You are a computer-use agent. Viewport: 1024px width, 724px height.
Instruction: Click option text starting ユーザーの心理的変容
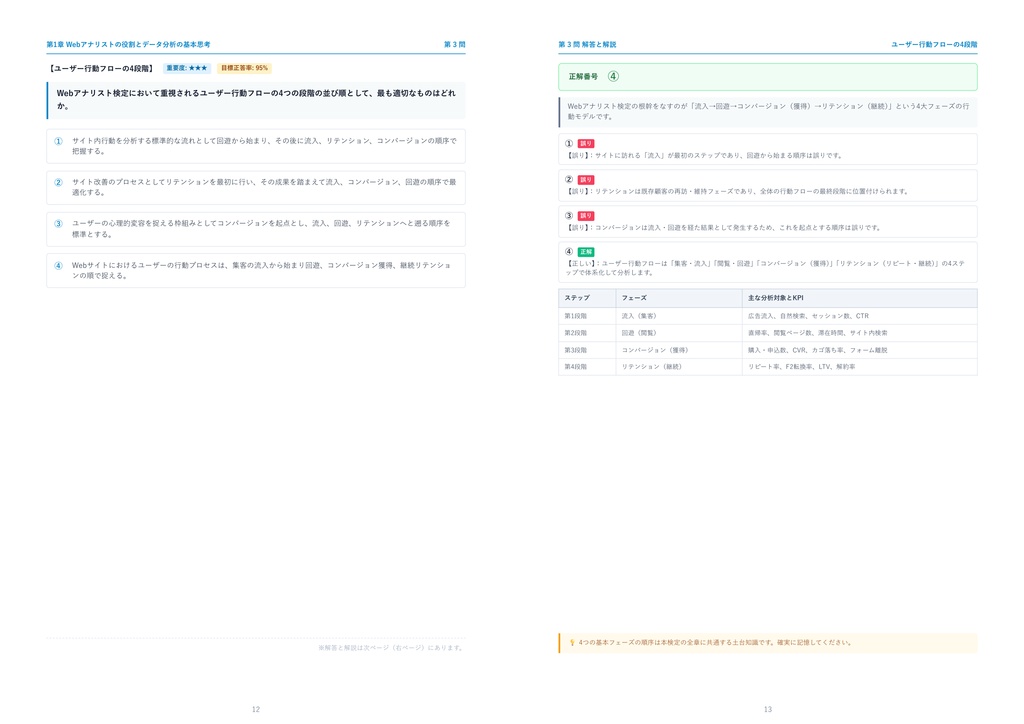(x=261, y=228)
